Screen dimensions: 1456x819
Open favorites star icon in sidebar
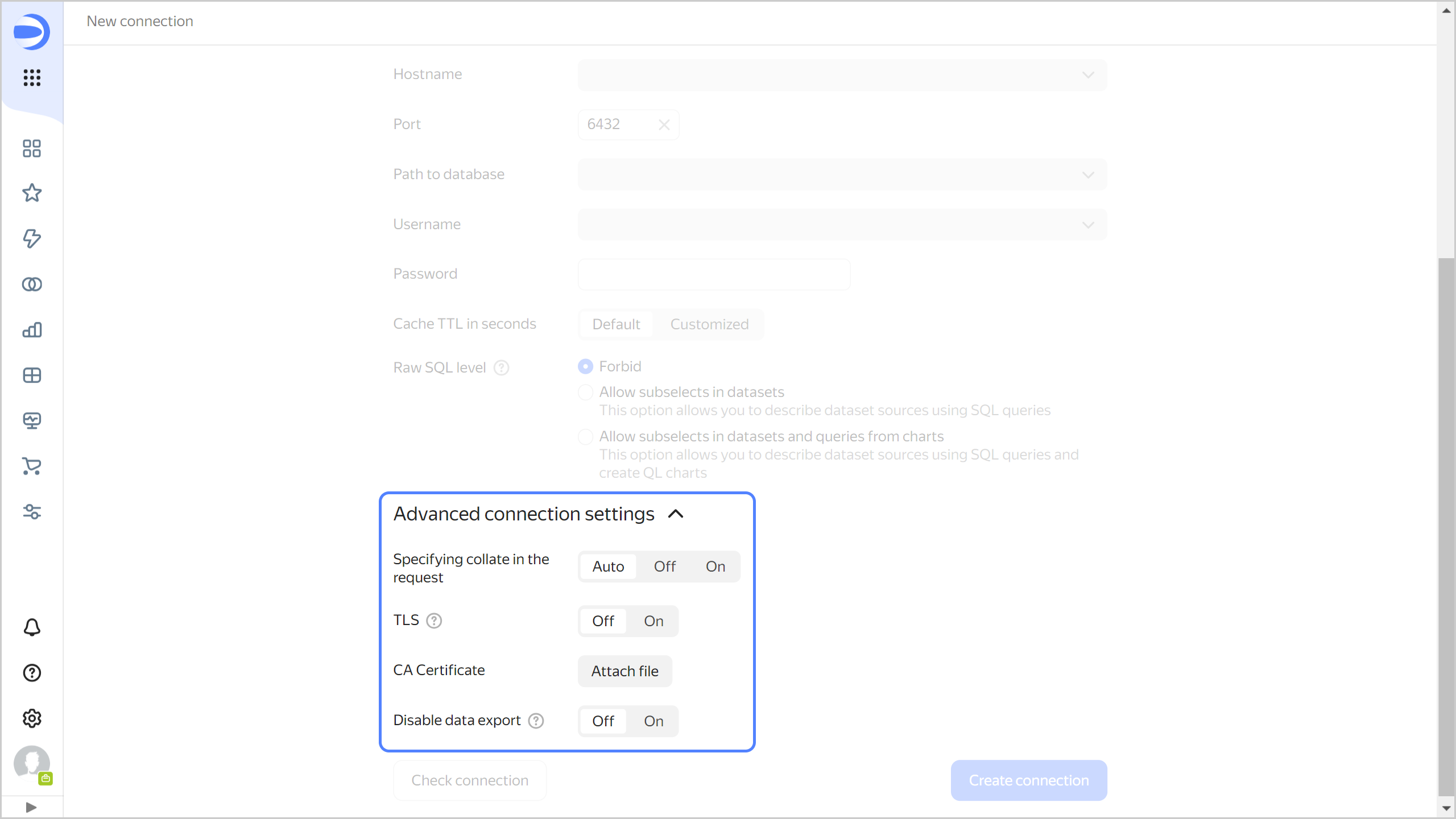pos(32,193)
